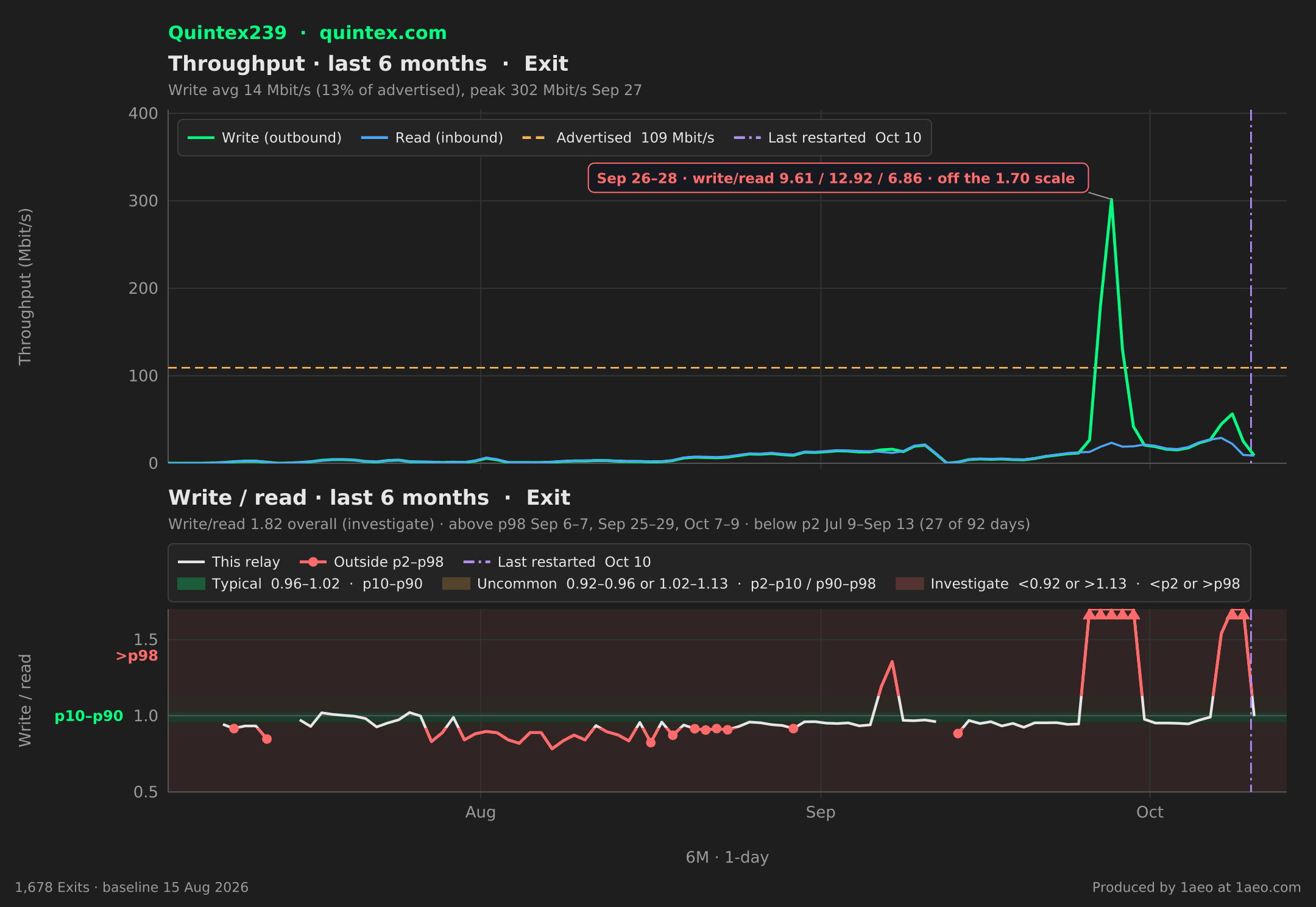Click the brown Uncommon color swatch
Screen dimensions: 1316x907
pos(456,584)
